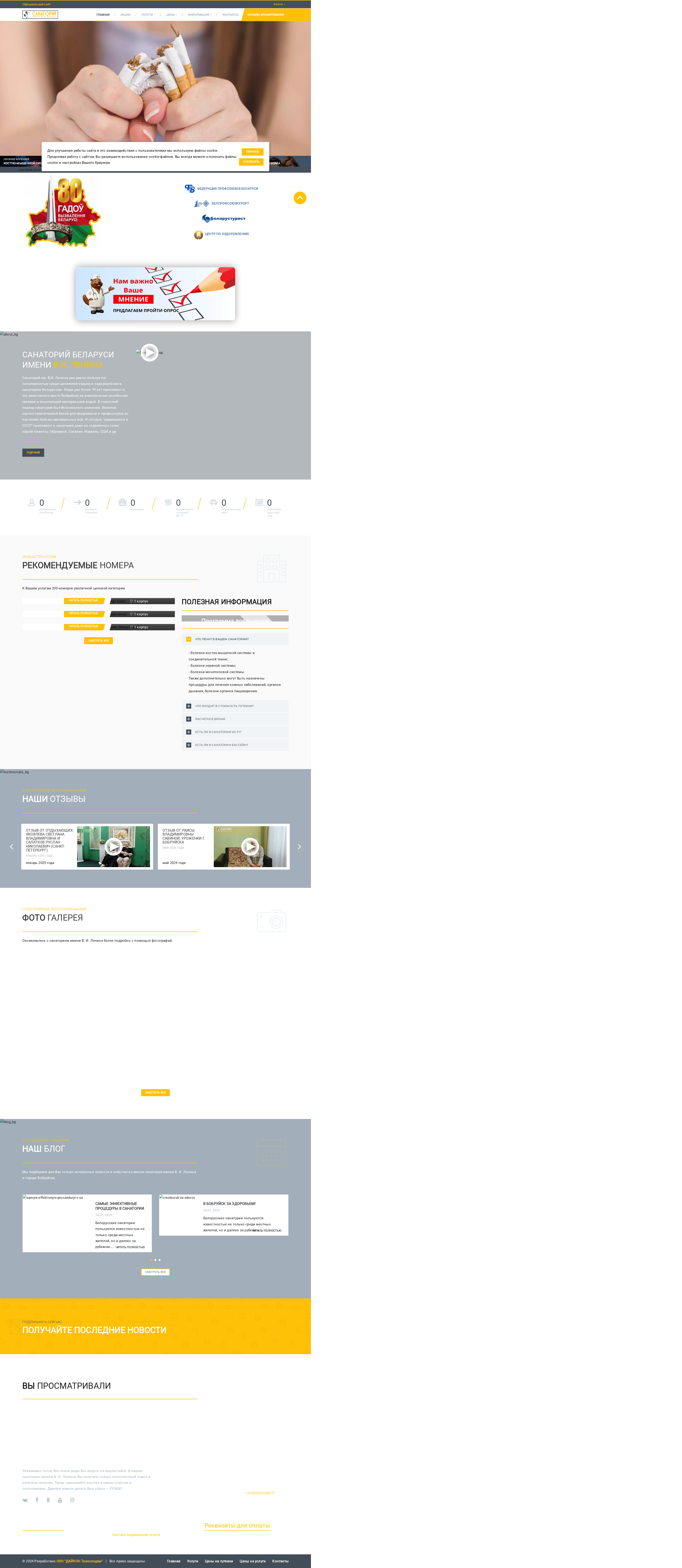Open the Instagram icon in footer
Image resolution: width=682 pixels, height=1568 pixels.
coord(72,1500)
